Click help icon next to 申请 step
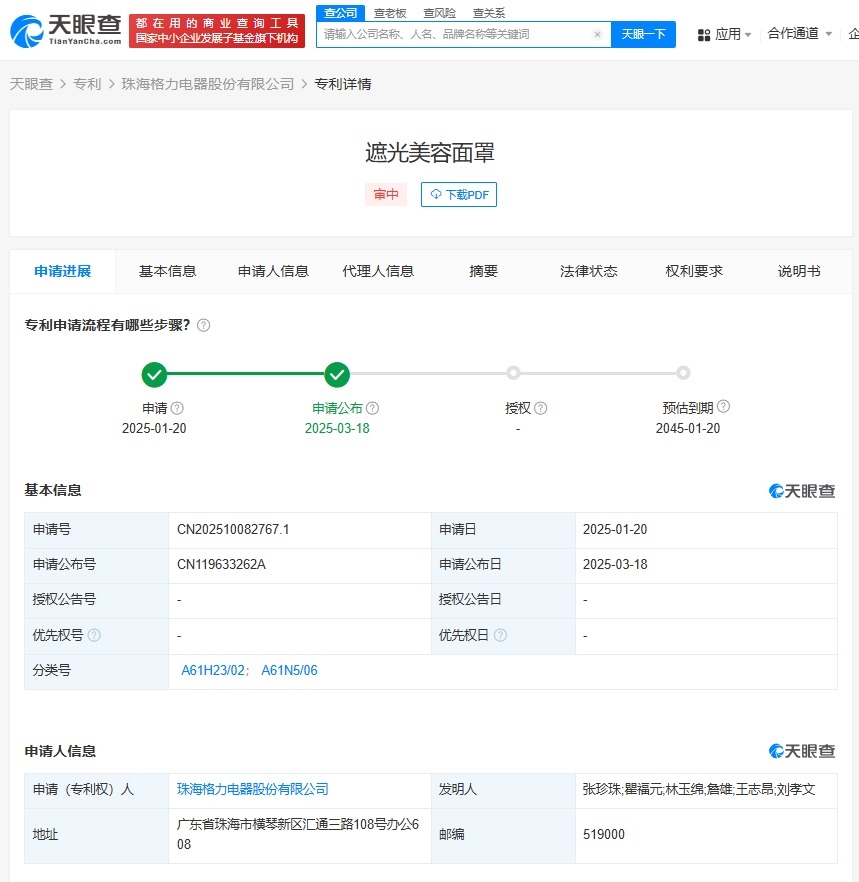The width and height of the screenshot is (859, 882). click(177, 408)
